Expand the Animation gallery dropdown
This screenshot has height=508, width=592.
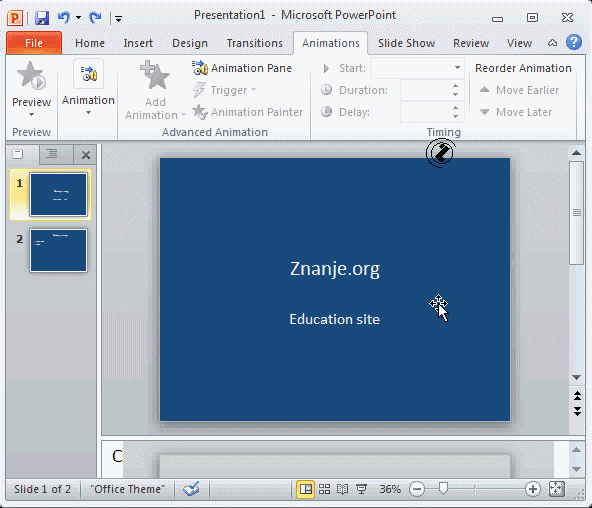88,112
